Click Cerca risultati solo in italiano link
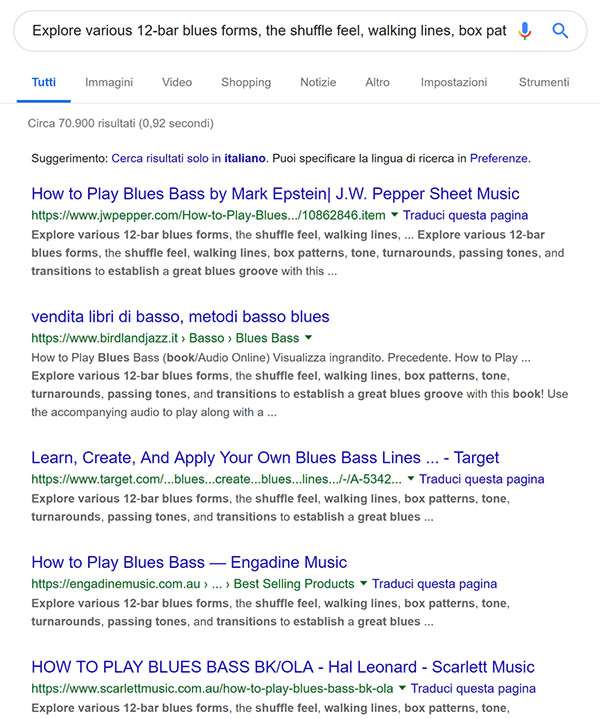Image resolution: width=600 pixels, height=719 pixels. pos(189,159)
